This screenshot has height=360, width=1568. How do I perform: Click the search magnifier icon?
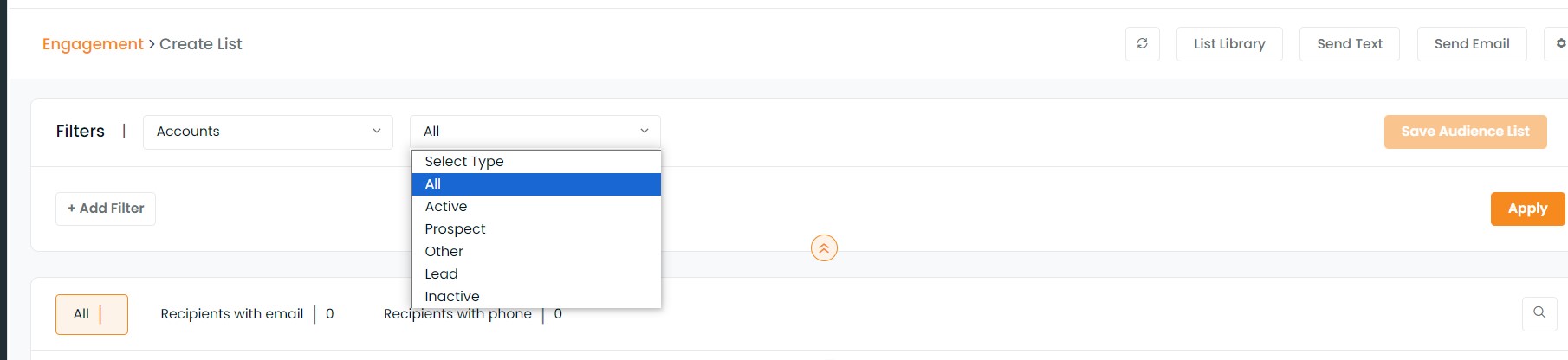click(1539, 313)
